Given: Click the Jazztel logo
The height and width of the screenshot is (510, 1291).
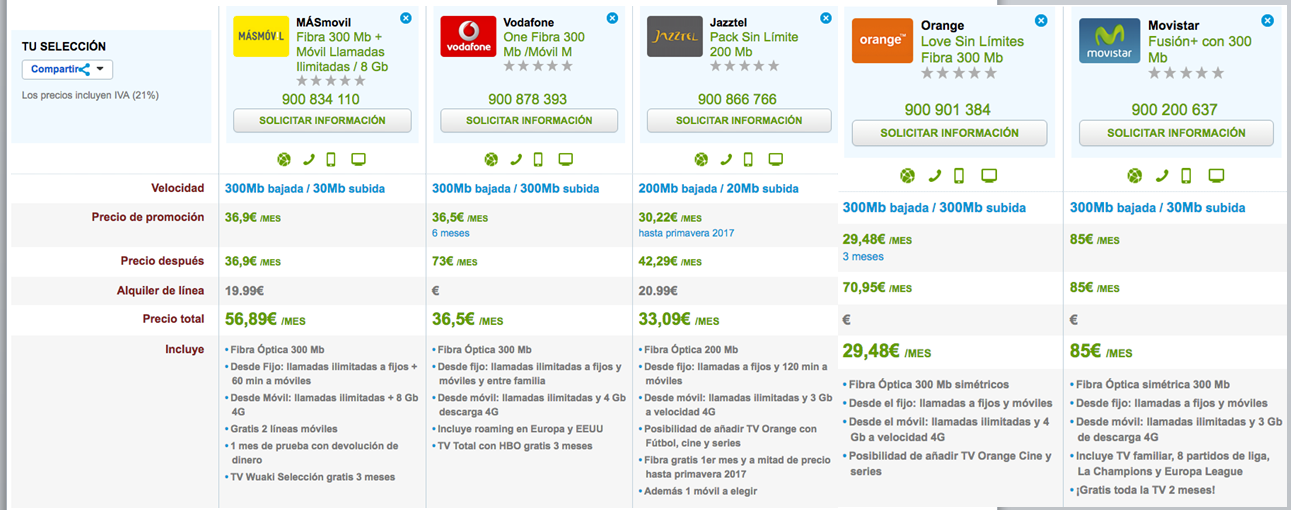Looking at the screenshot, I should coord(675,36).
